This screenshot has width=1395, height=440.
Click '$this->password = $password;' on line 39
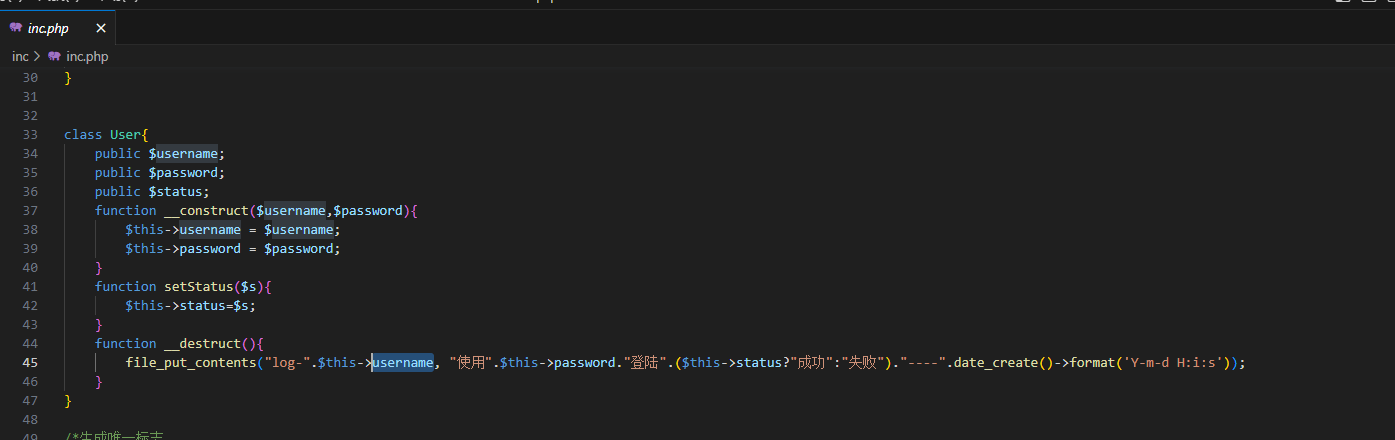click(233, 248)
